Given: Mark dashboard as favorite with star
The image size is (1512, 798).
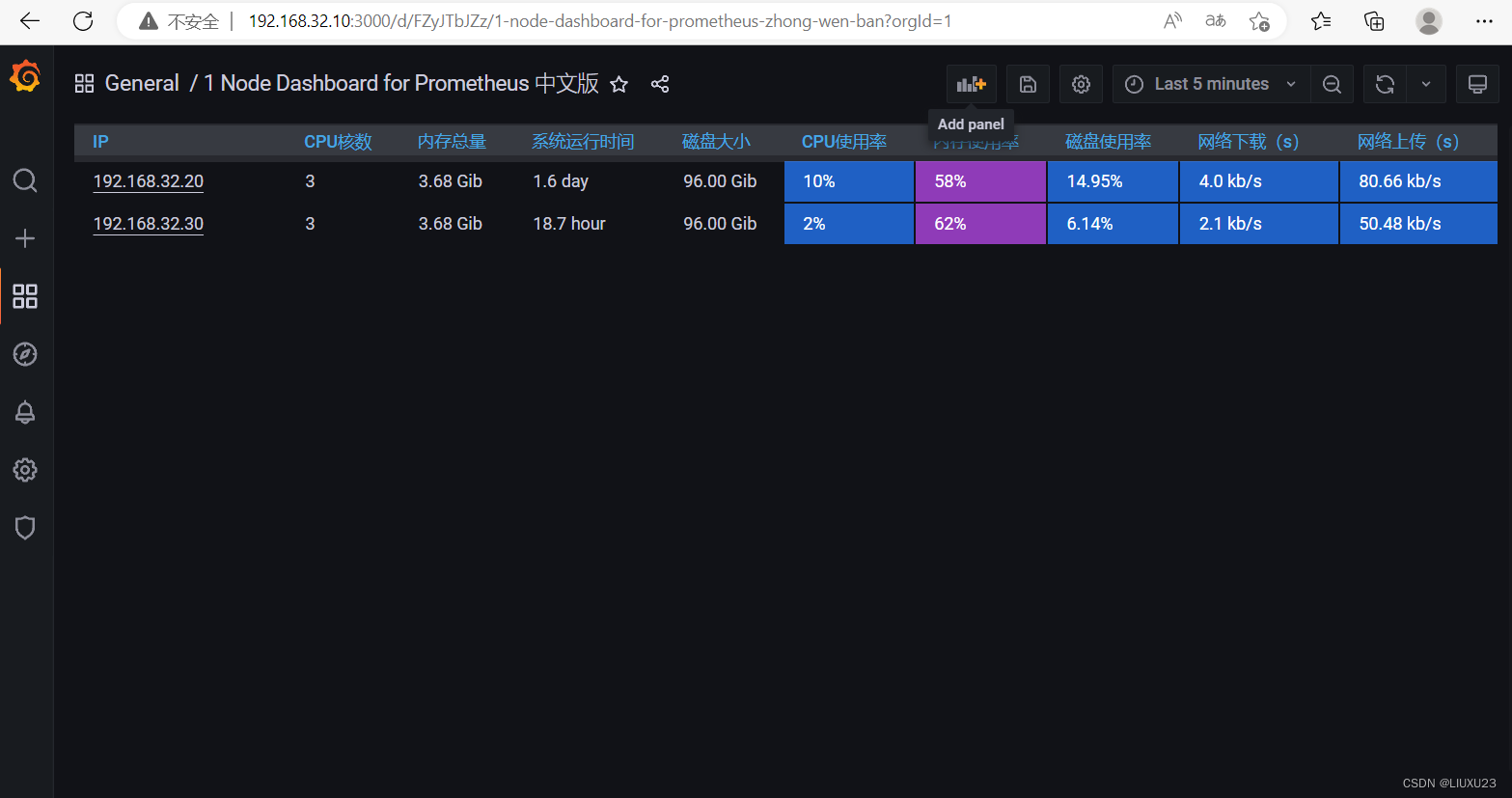Looking at the screenshot, I should [619, 84].
